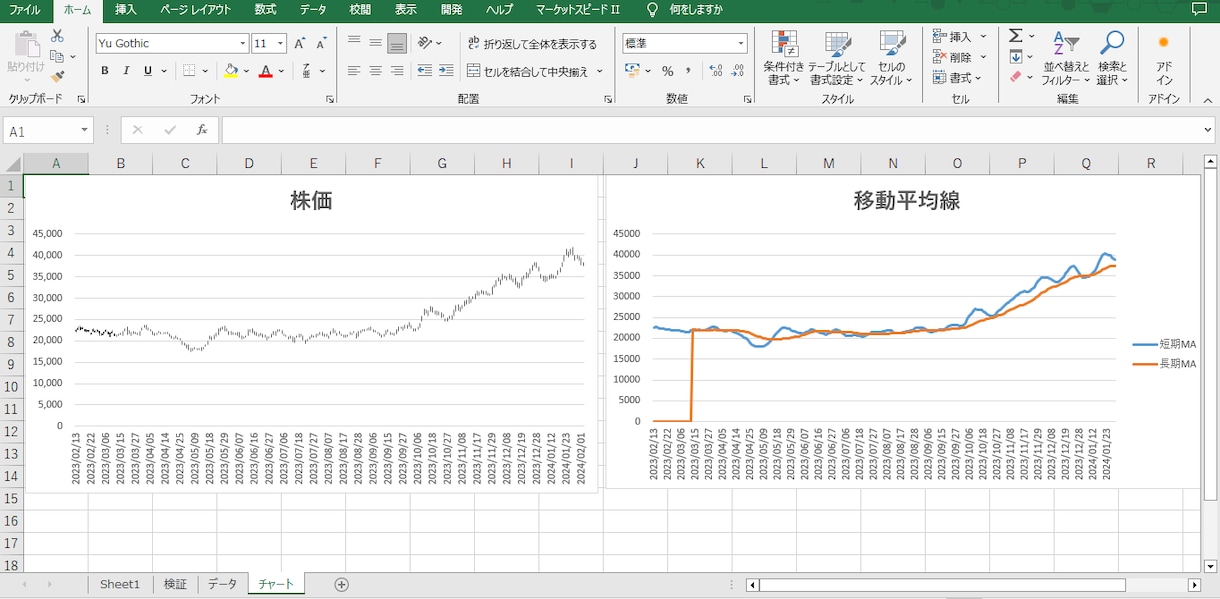Click merge and center セルを結合して中央揃え
Screen dimensions: 1220x599
(x=528, y=71)
